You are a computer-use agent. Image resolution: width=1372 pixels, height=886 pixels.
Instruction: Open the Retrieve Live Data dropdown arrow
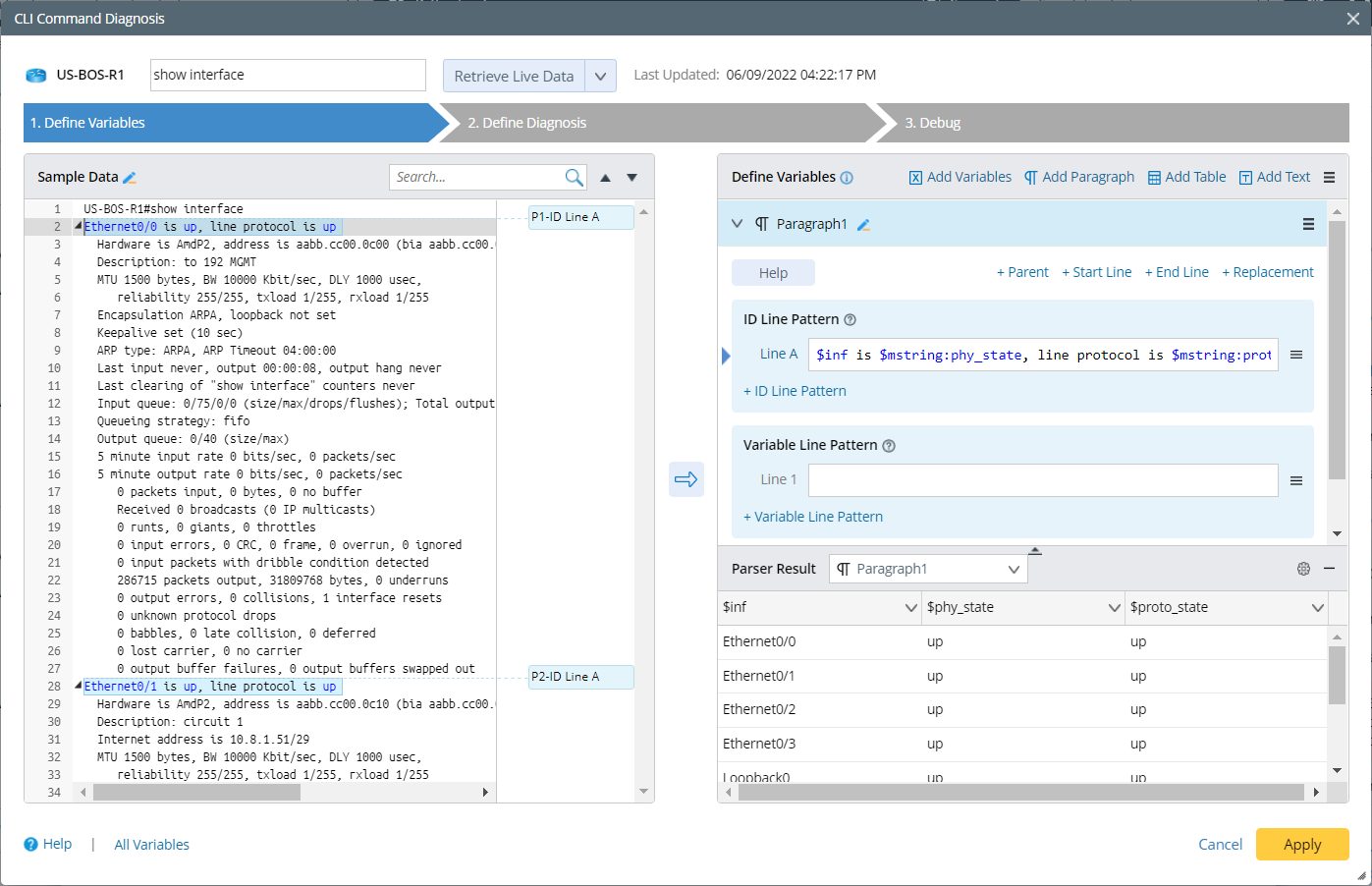point(600,76)
